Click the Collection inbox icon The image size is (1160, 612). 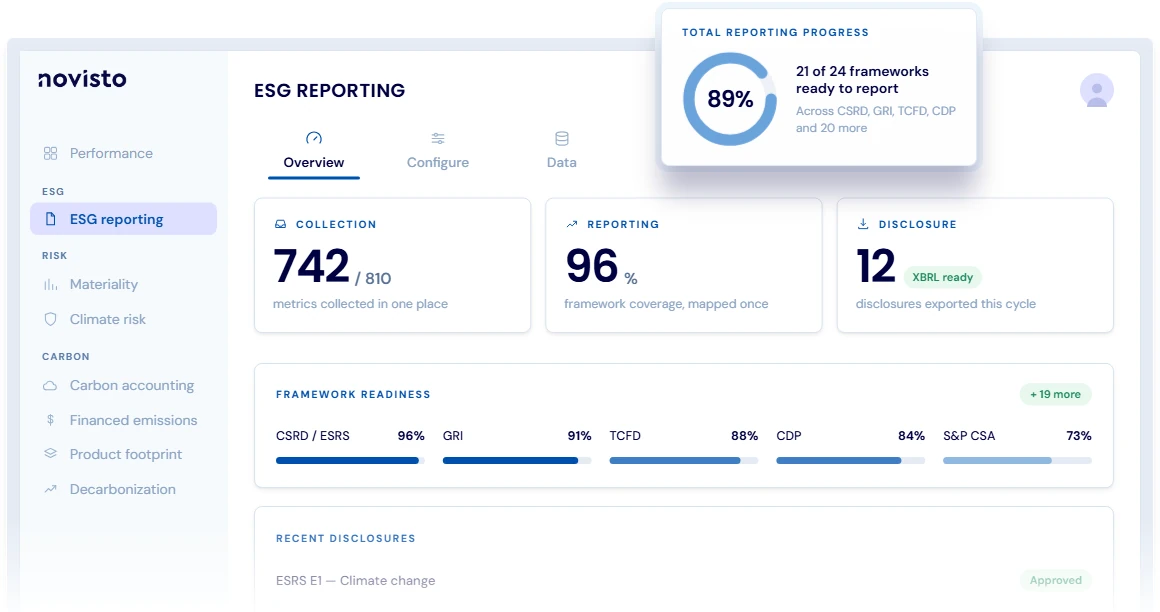point(280,224)
